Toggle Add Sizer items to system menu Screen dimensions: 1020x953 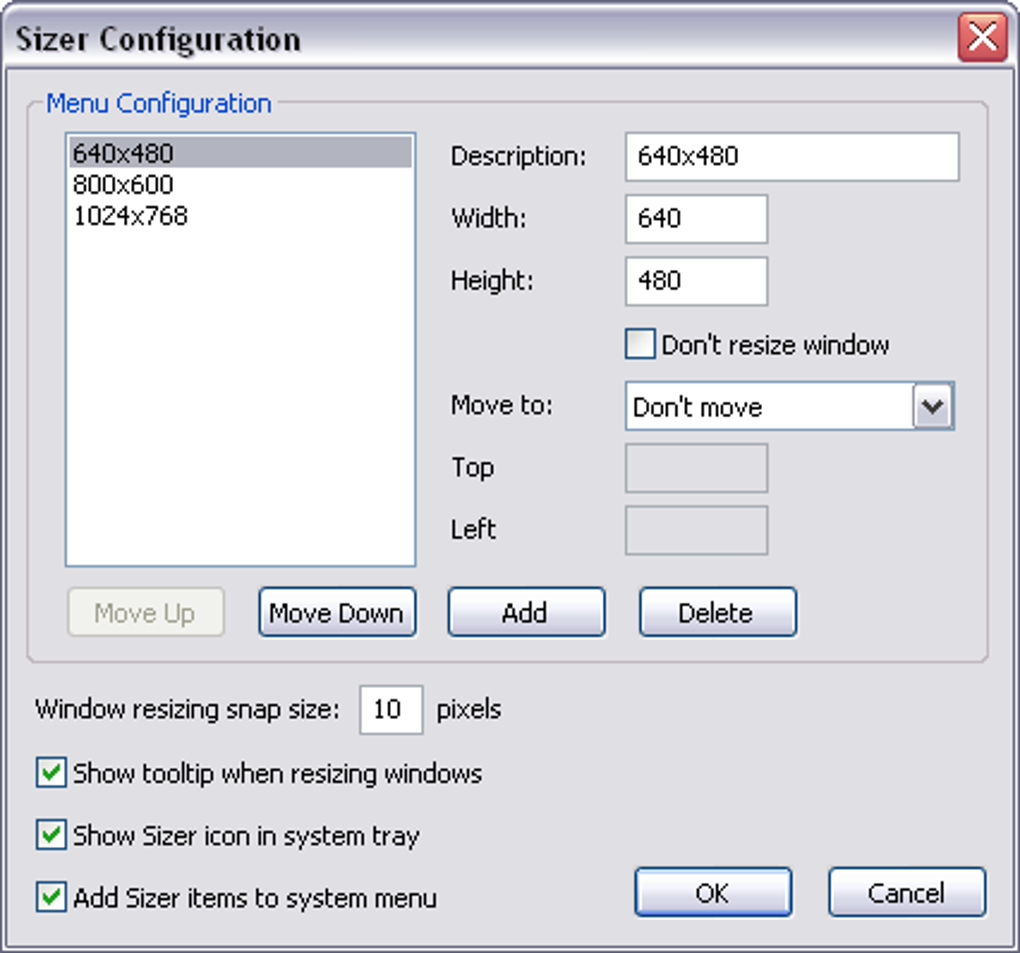tap(51, 896)
